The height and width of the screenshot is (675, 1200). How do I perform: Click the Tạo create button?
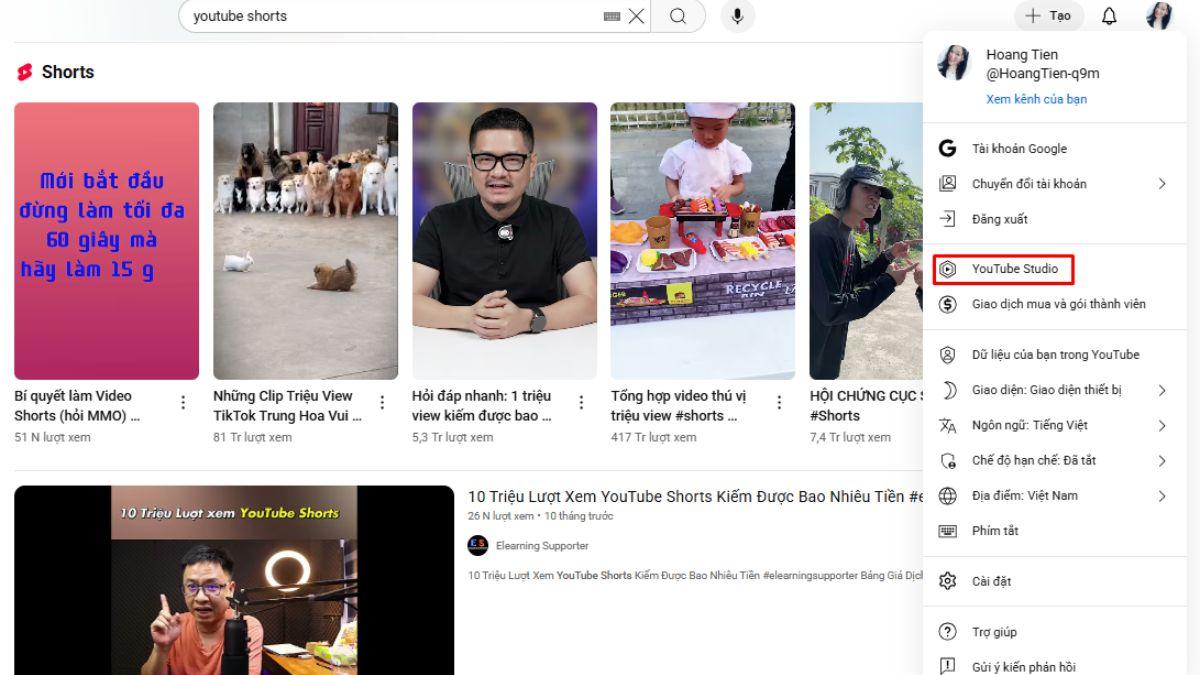pos(1050,16)
